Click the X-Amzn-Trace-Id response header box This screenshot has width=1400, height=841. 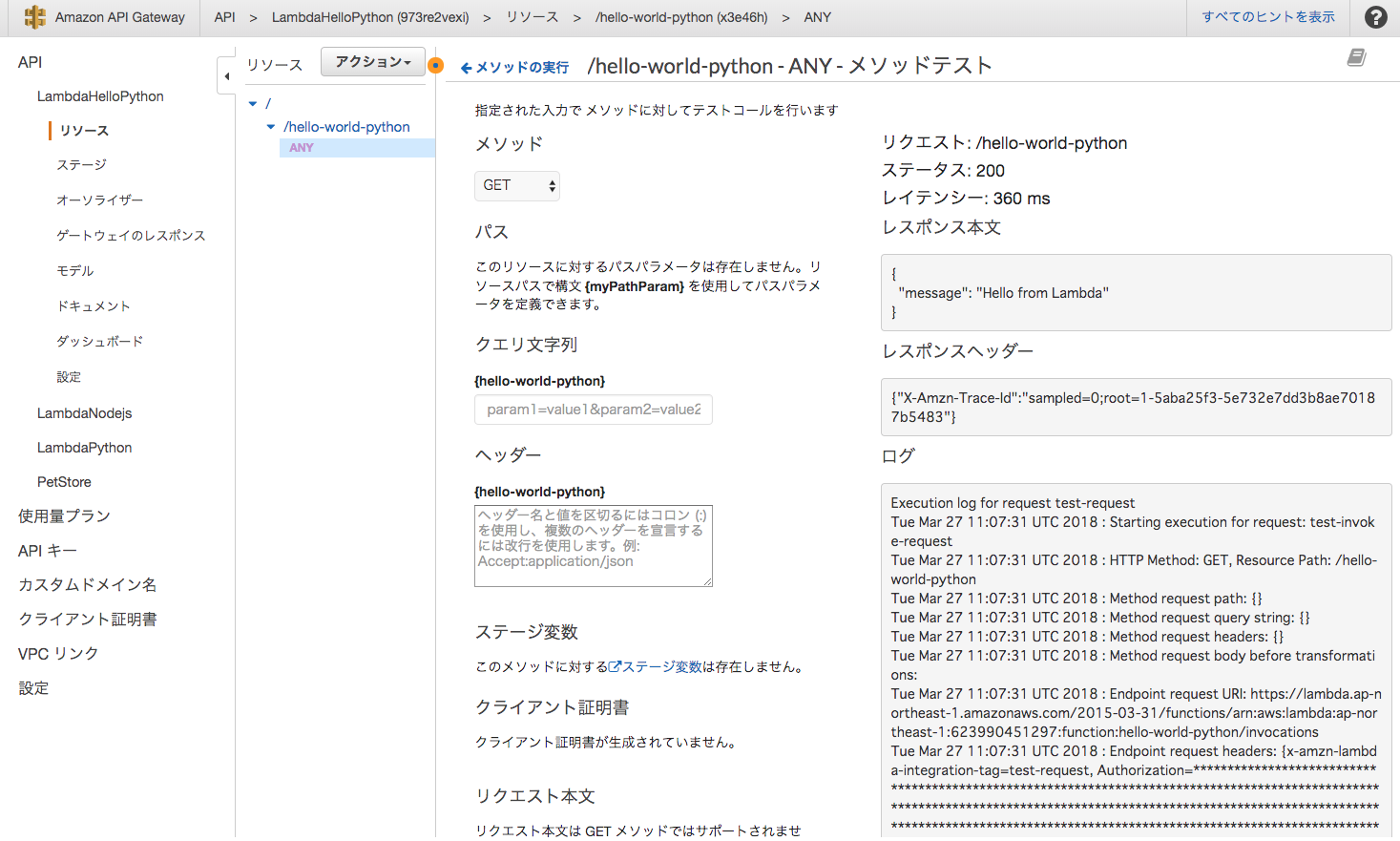[1136, 408]
